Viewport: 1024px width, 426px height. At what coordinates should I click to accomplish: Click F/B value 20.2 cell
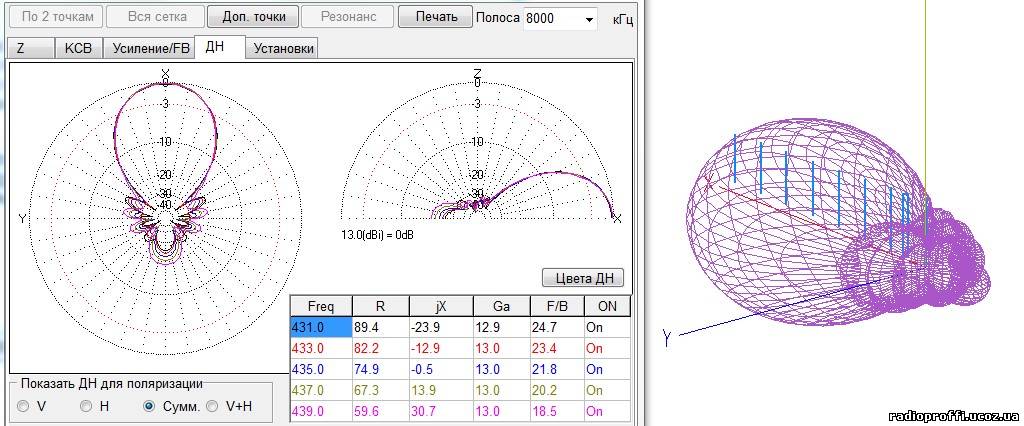coord(556,390)
